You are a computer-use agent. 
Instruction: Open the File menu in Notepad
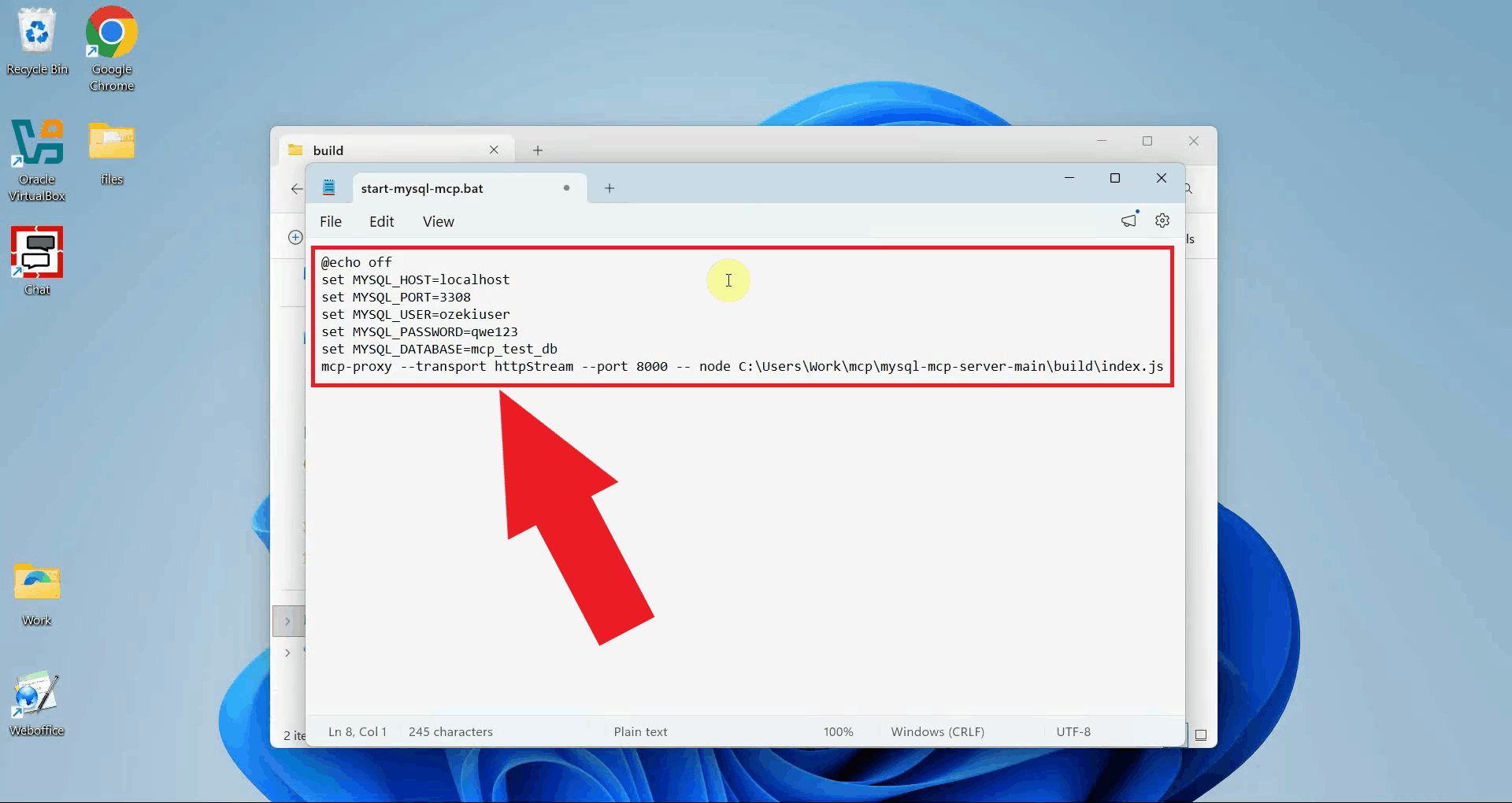pos(331,222)
